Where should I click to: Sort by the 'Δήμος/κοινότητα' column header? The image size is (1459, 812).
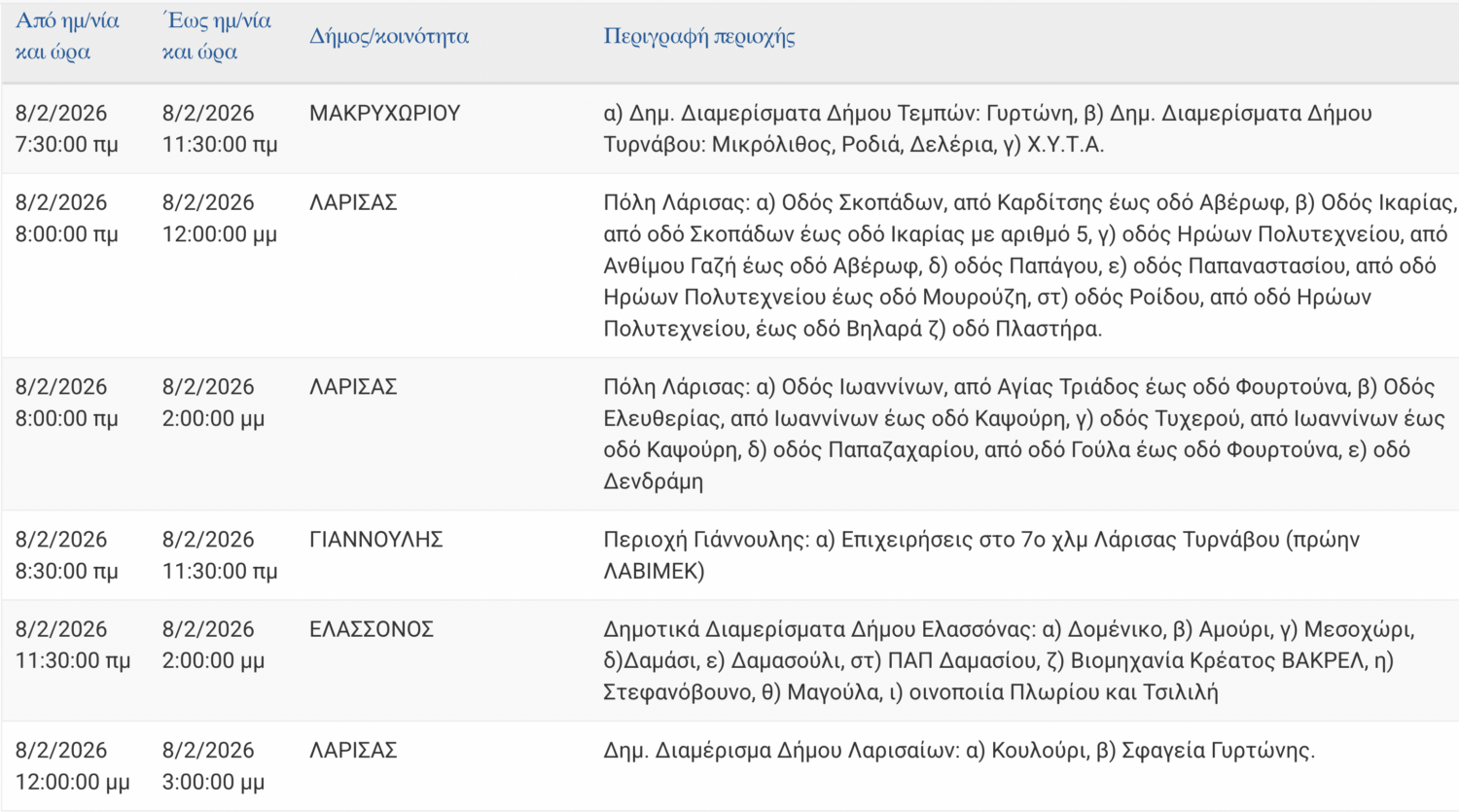(x=389, y=37)
